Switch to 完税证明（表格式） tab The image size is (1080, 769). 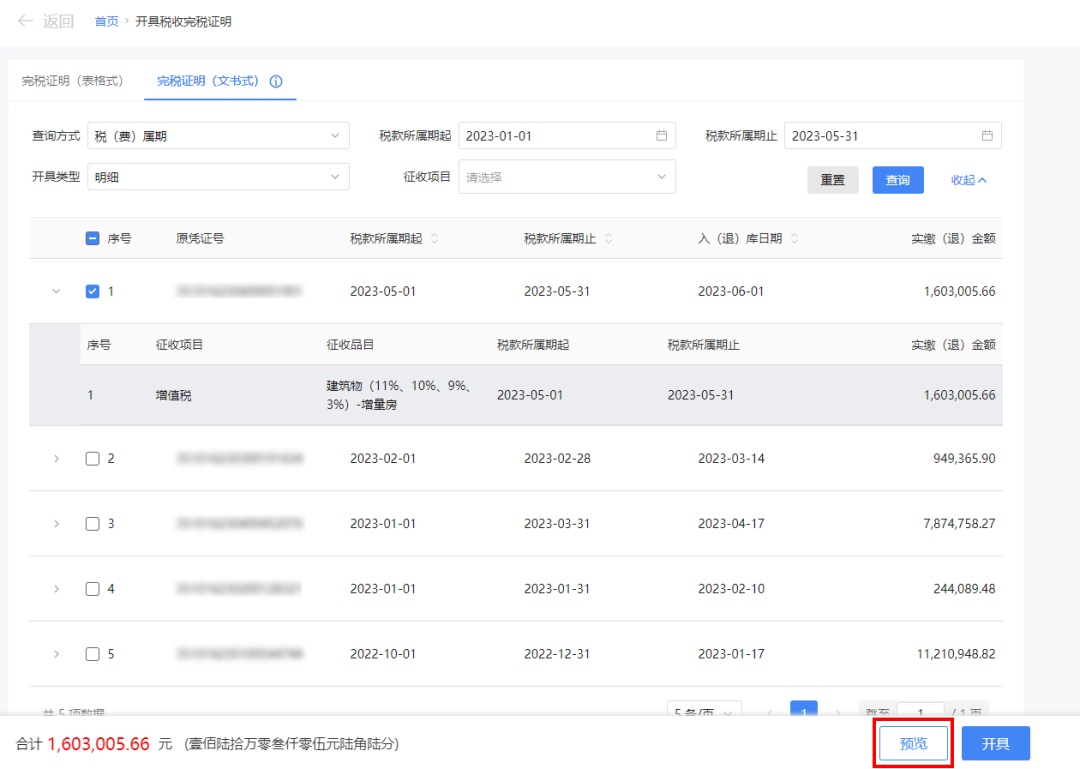(73, 81)
